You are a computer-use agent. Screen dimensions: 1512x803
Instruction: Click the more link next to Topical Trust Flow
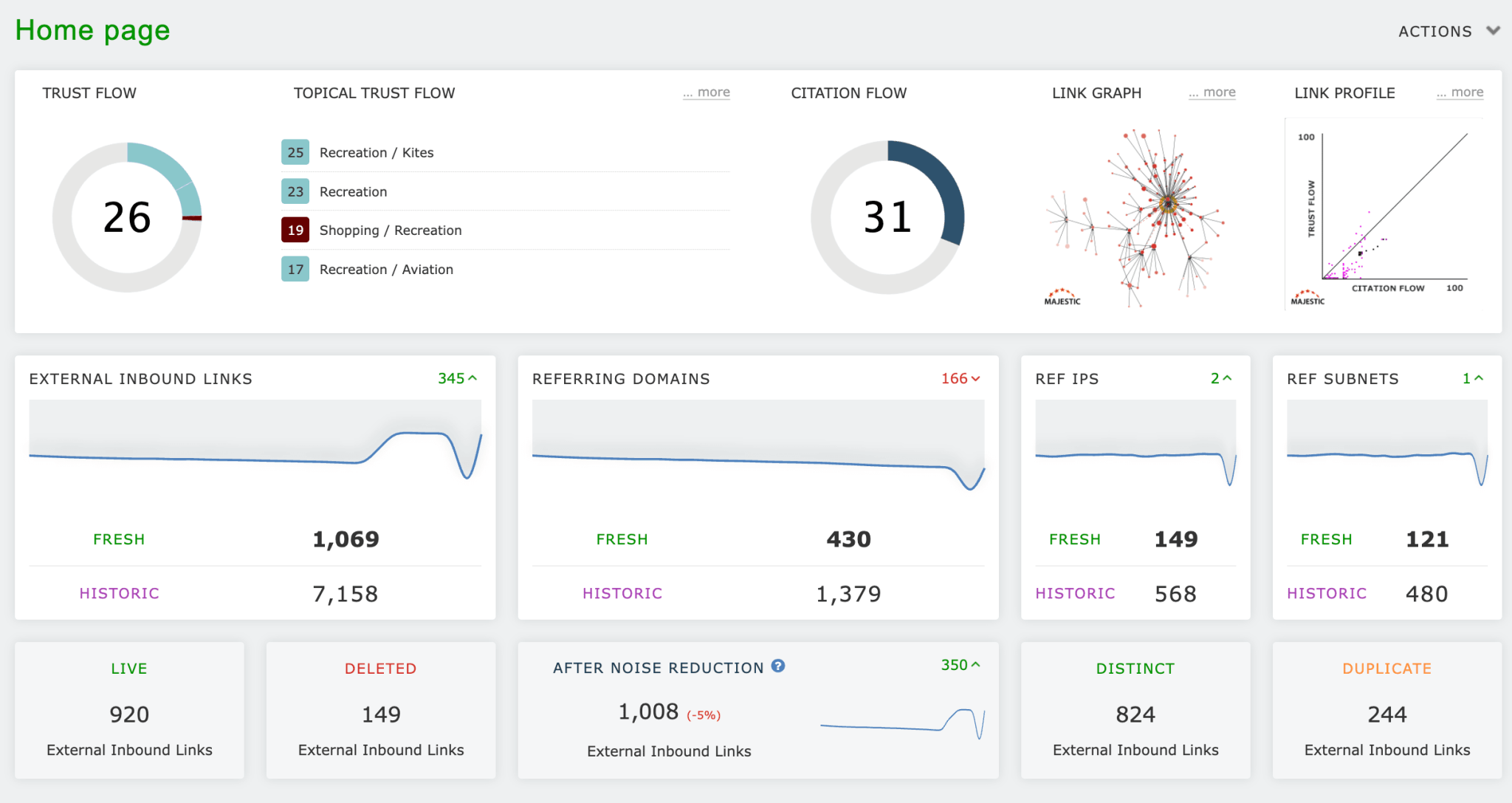point(706,92)
